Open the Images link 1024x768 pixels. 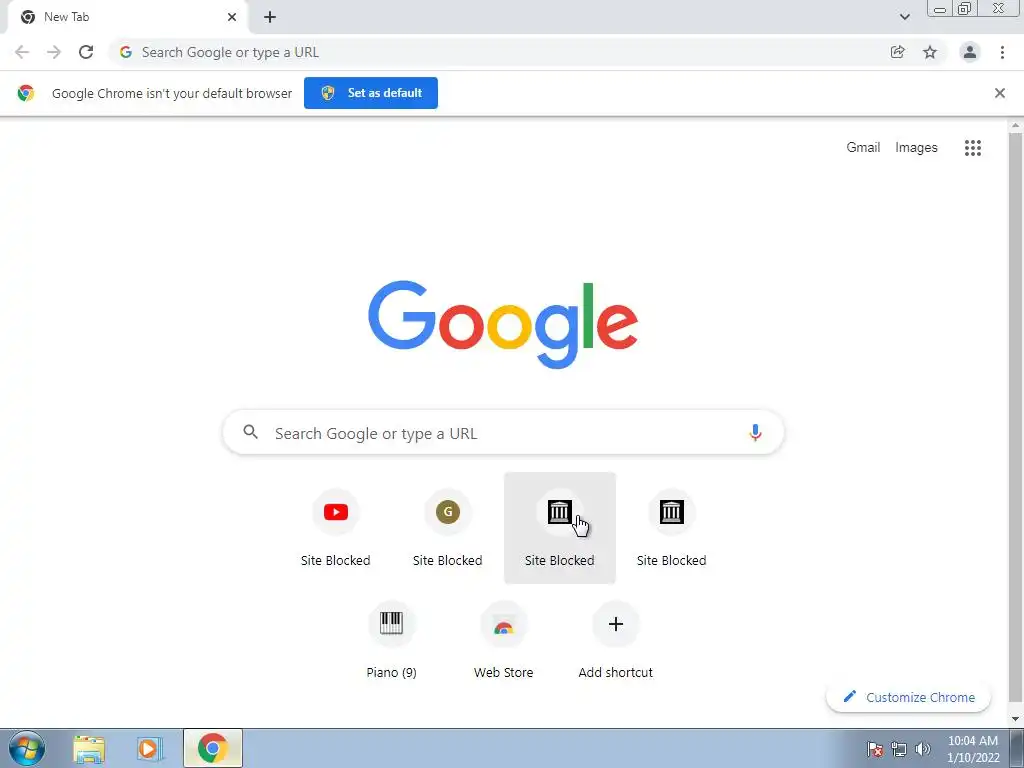click(916, 148)
